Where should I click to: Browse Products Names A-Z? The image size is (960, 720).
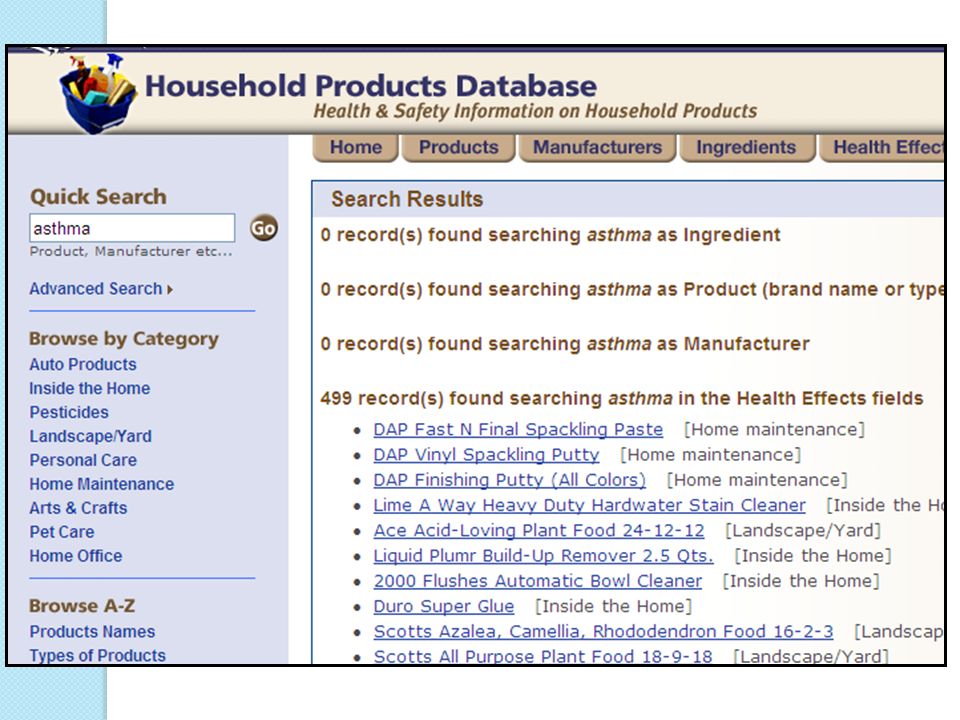coord(92,631)
